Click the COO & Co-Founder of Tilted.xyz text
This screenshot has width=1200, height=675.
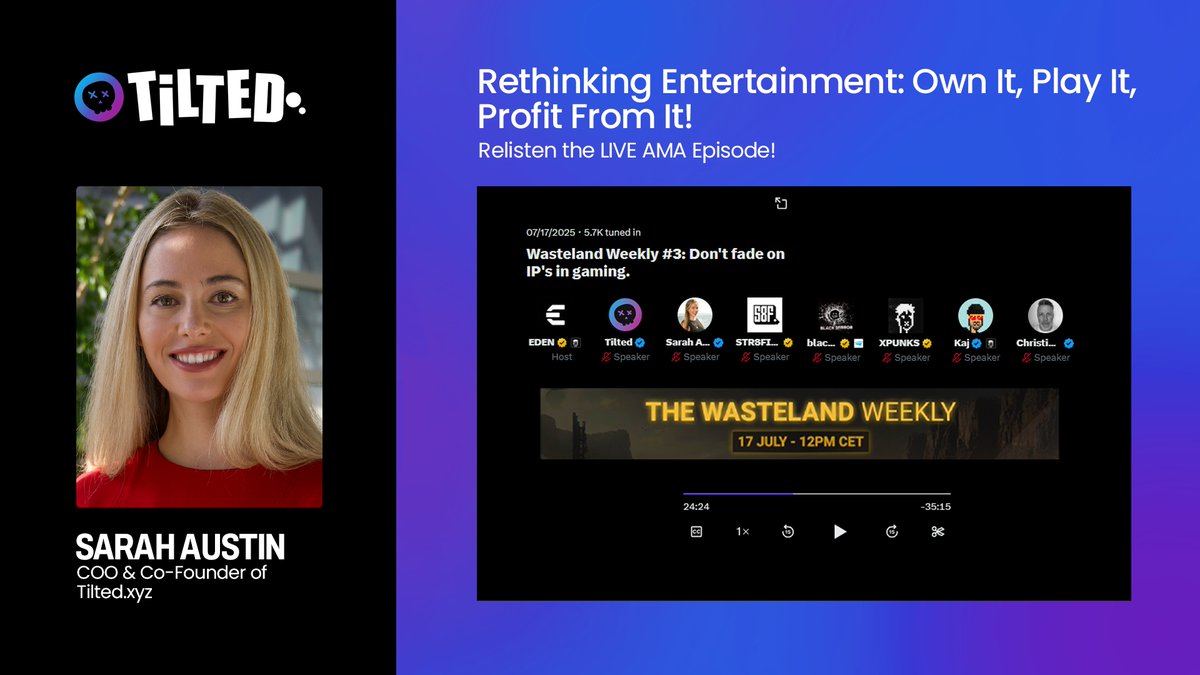pyautogui.click(x=171, y=582)
